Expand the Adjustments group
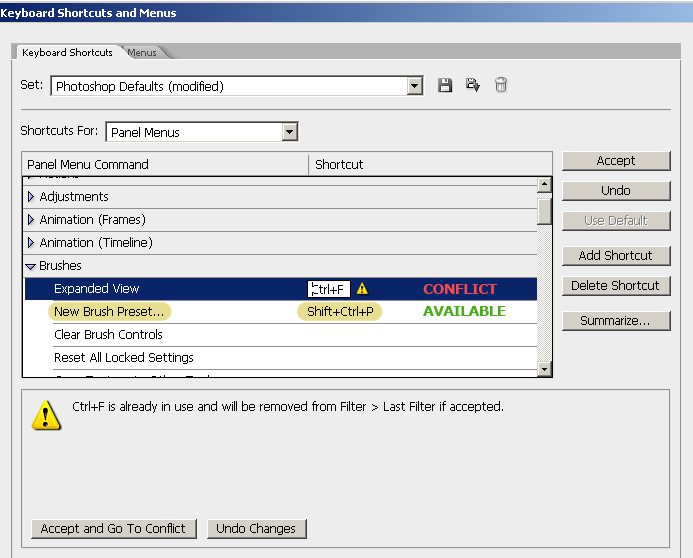This screenshot has height=558, width=693. point(31,197)
